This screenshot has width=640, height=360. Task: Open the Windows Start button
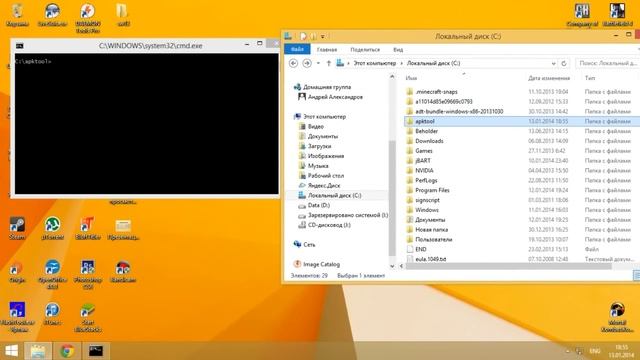pyautogui.click(x=11, y=351)
